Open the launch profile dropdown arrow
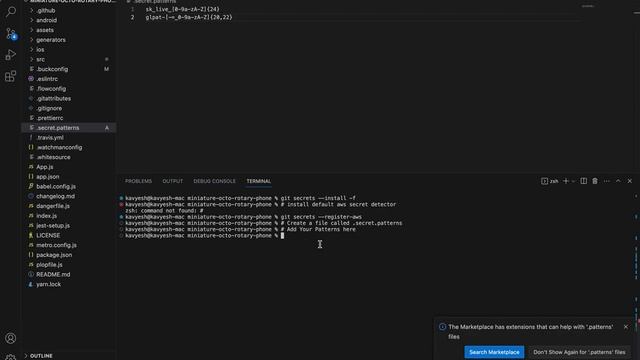The width and height of the screenshot is (640, 360). click(573, 181)
